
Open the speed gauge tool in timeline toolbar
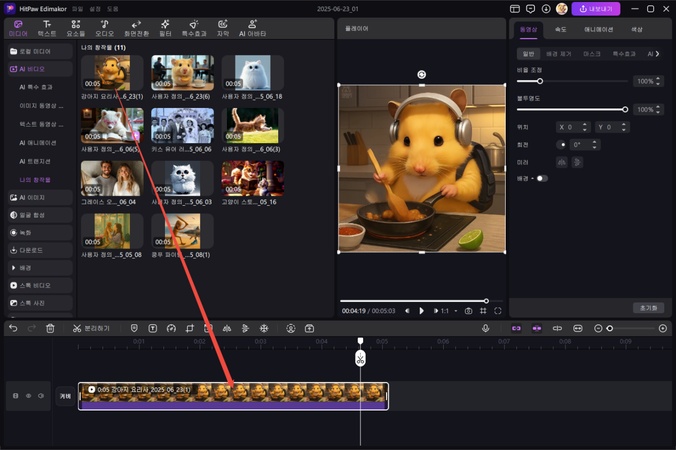[171, 328]
